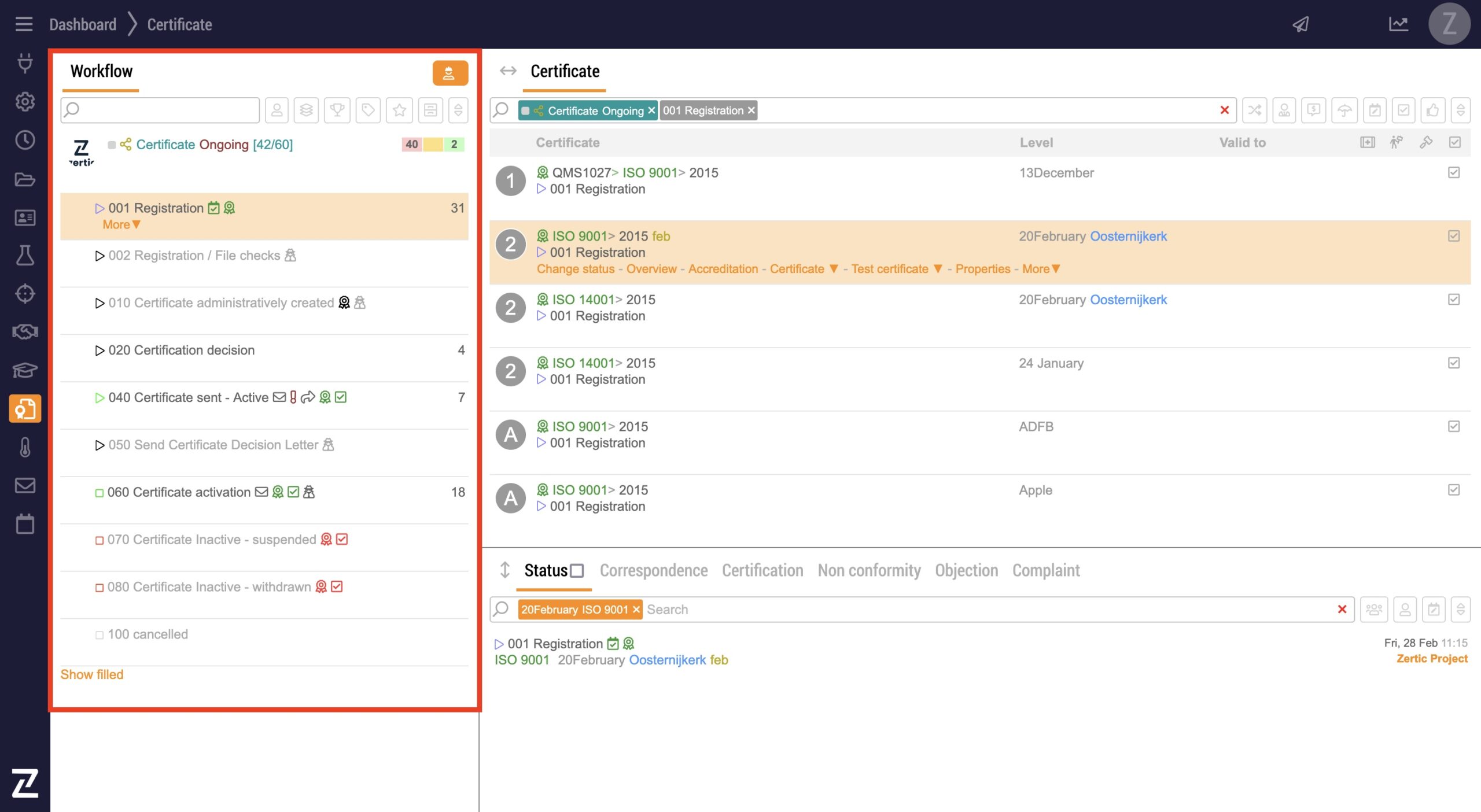Click the star favorites filter icon
The image size is (1481, 812).
(x=399, y=110)
